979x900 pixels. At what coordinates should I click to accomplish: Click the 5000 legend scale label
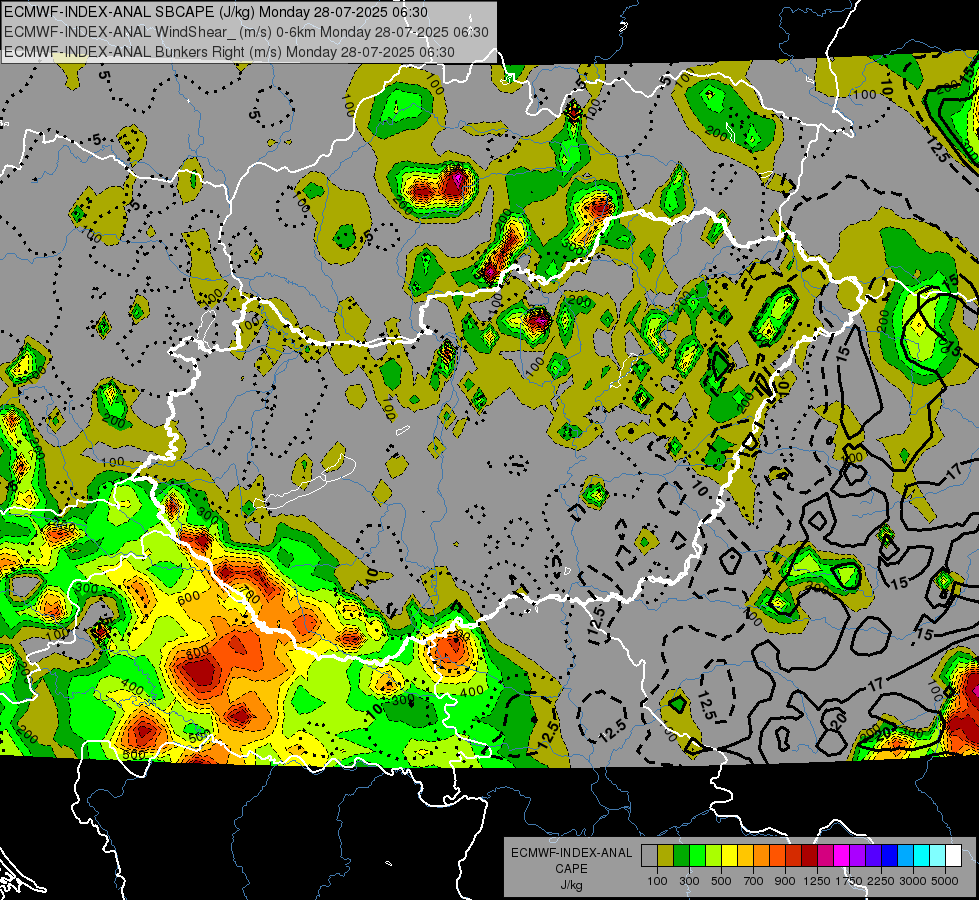click(x=945, y=881)
